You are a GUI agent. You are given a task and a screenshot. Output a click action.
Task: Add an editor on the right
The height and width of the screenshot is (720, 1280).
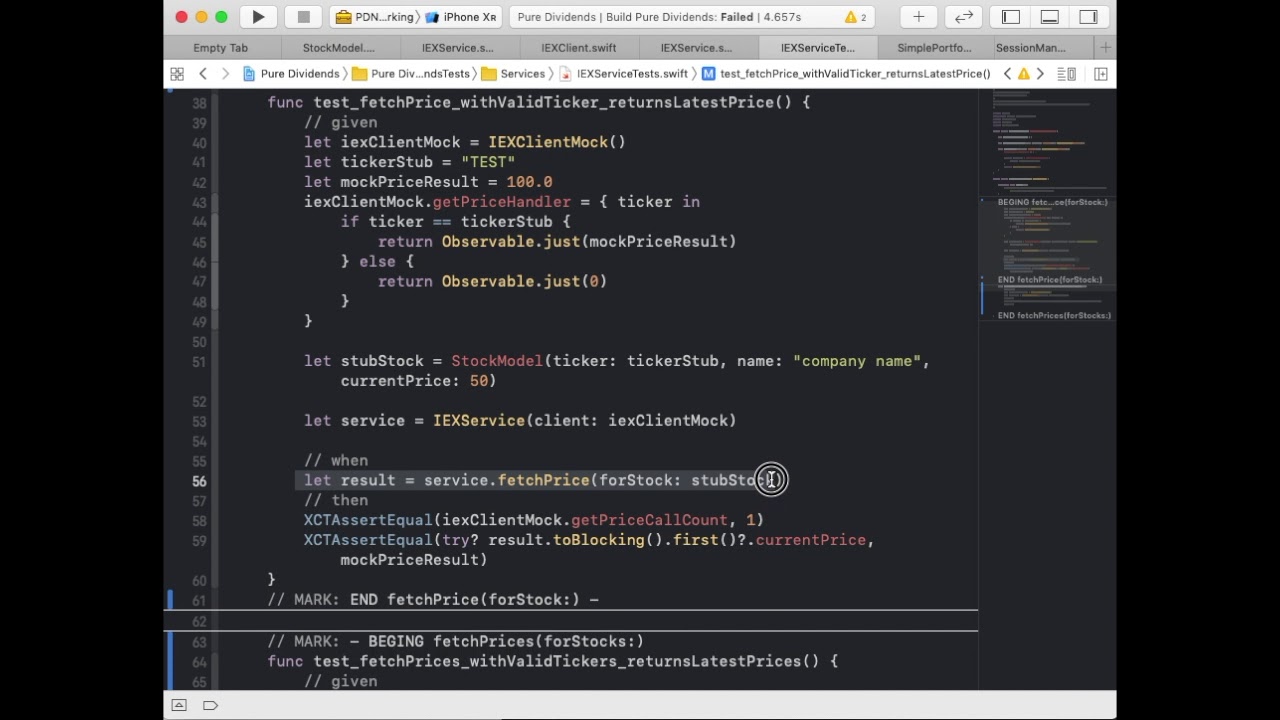[x=1100, y=74]
